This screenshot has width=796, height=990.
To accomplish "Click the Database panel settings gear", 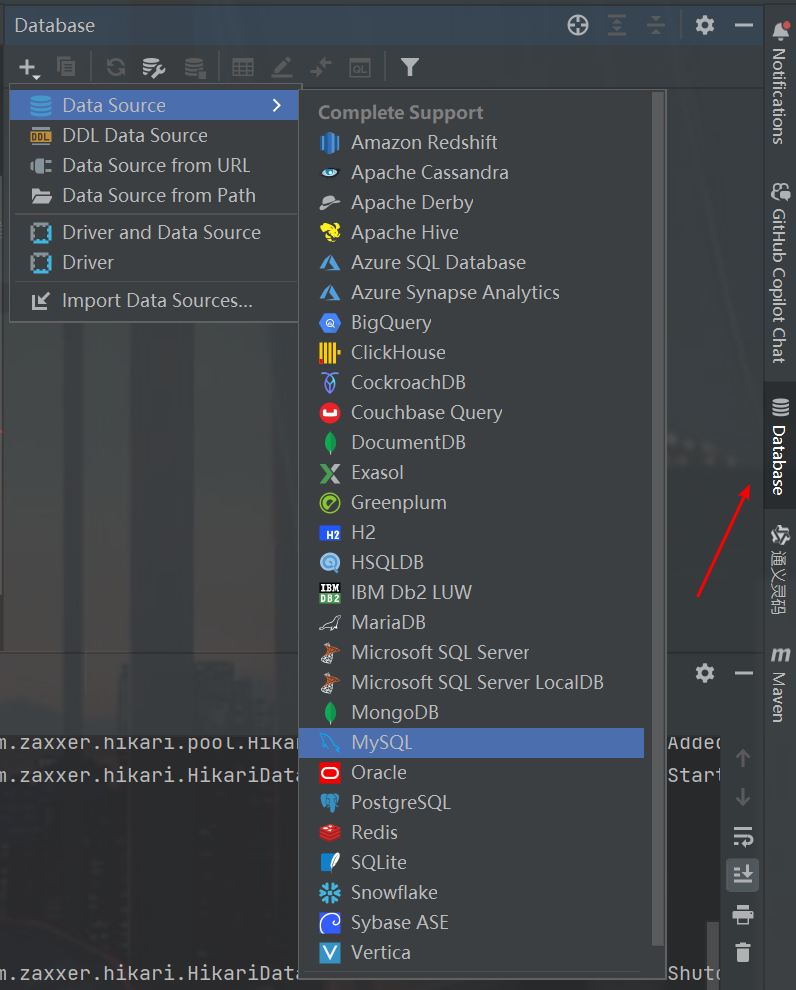I will (704, 25).
